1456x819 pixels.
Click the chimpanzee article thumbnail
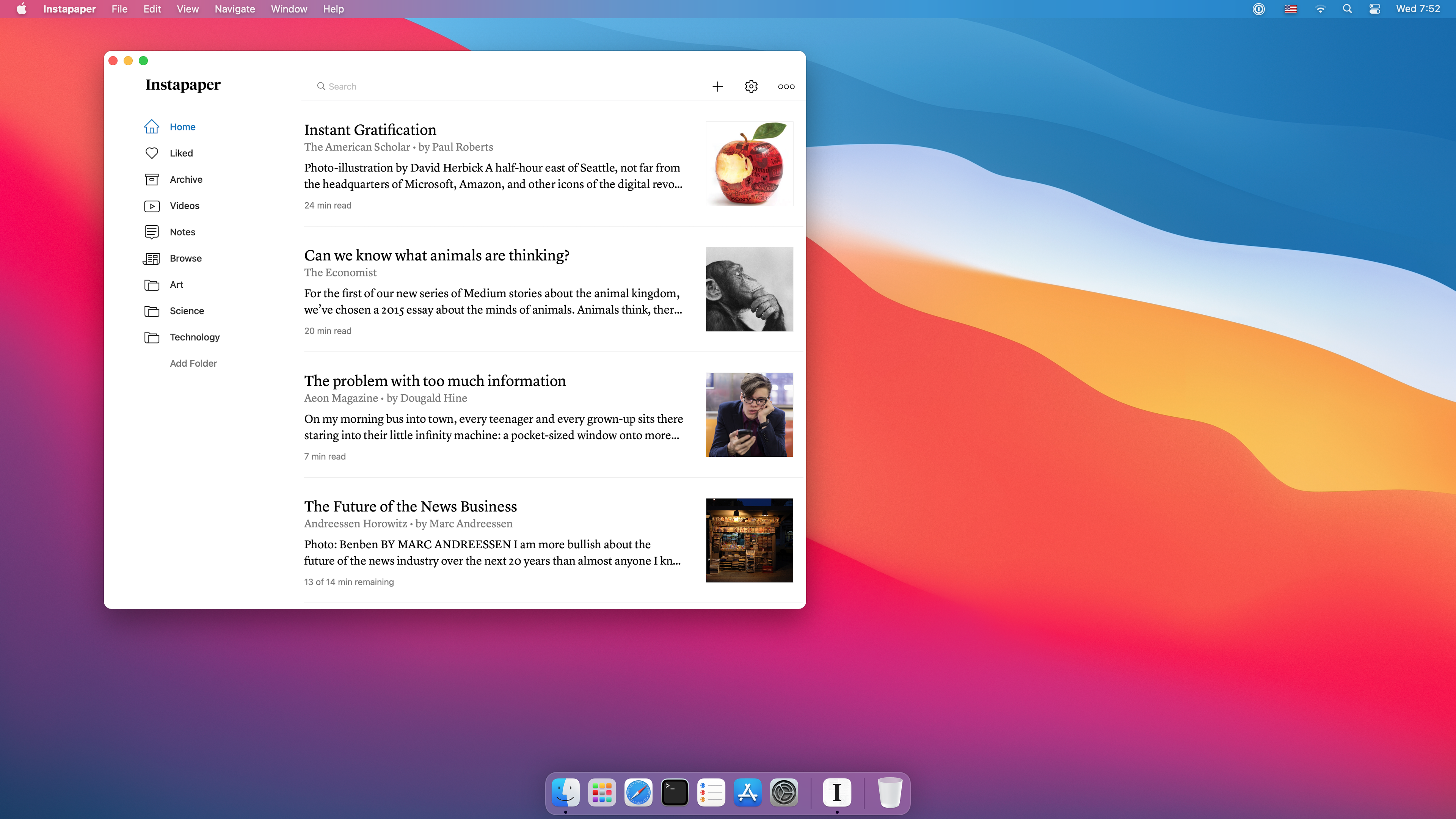tap(749, 289)
